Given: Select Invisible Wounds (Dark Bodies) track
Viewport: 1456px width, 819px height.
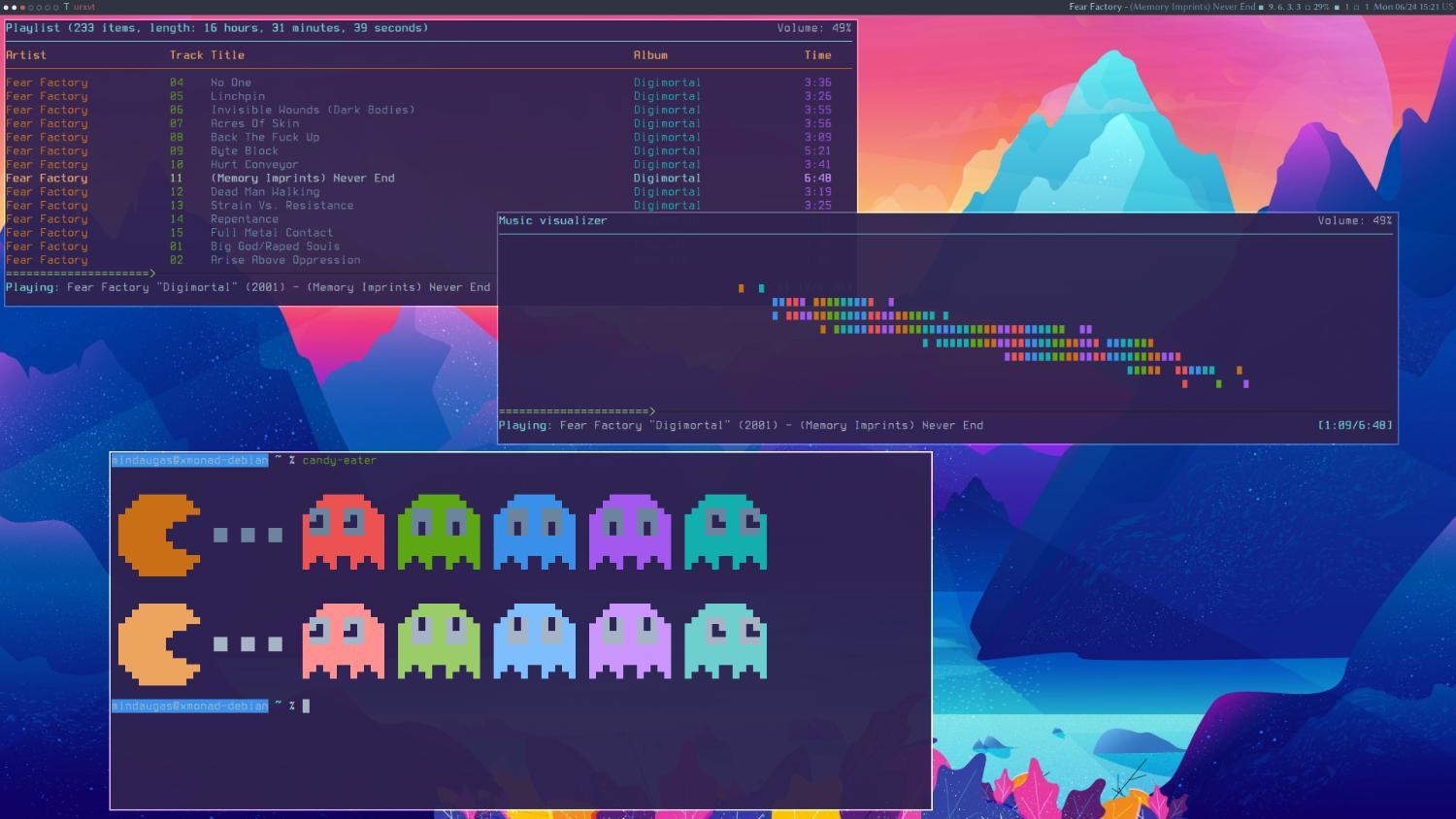Looking at the screenshot, I should [418, 110].
